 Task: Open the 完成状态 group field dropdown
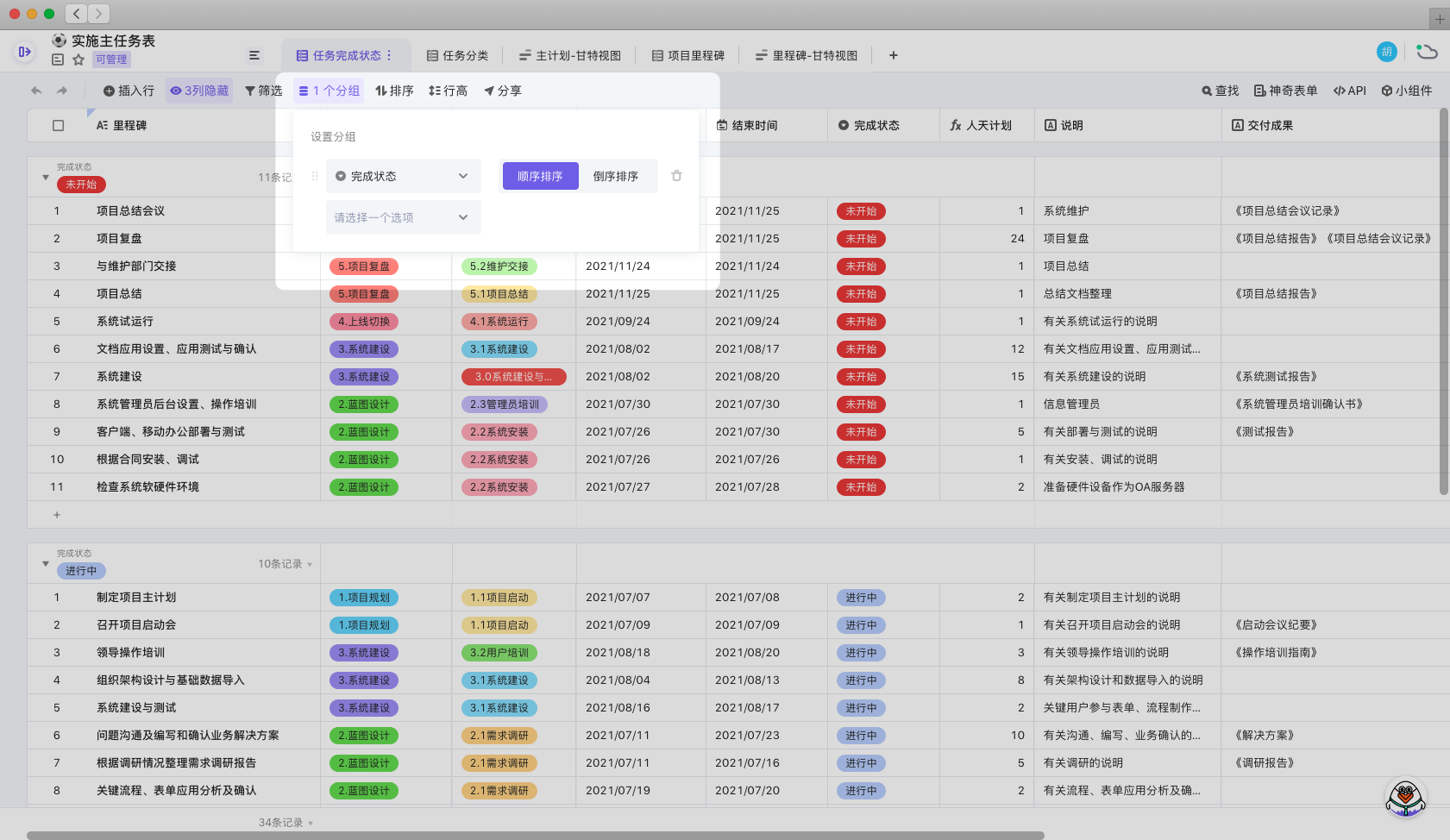click(403, 176)
